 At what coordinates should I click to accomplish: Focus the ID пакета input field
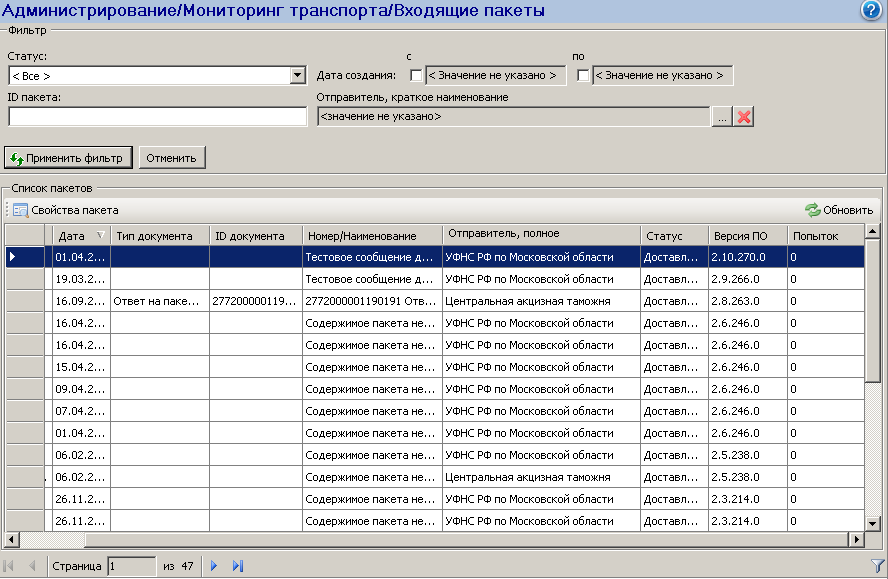tap(157, 117)
